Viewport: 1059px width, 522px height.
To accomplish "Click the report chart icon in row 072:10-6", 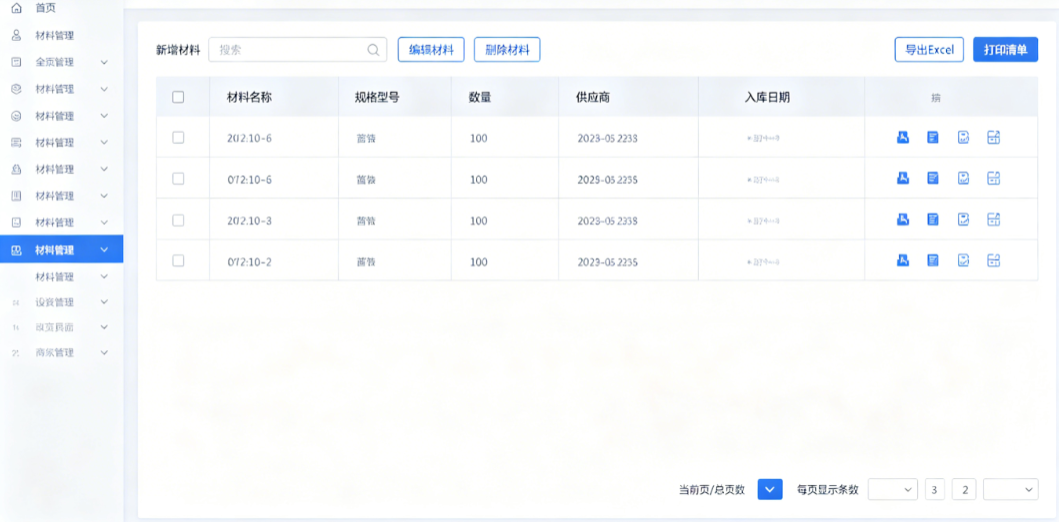I will tap(964, 178).
